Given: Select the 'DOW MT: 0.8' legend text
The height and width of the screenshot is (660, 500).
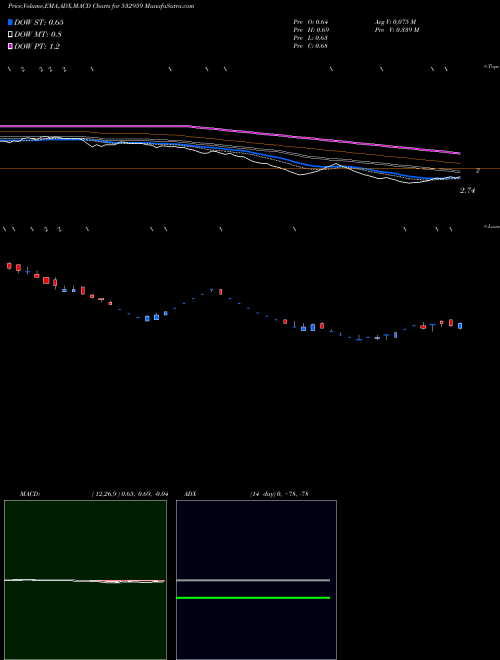Looking at the screenshot, I should (x=37, y=34).
